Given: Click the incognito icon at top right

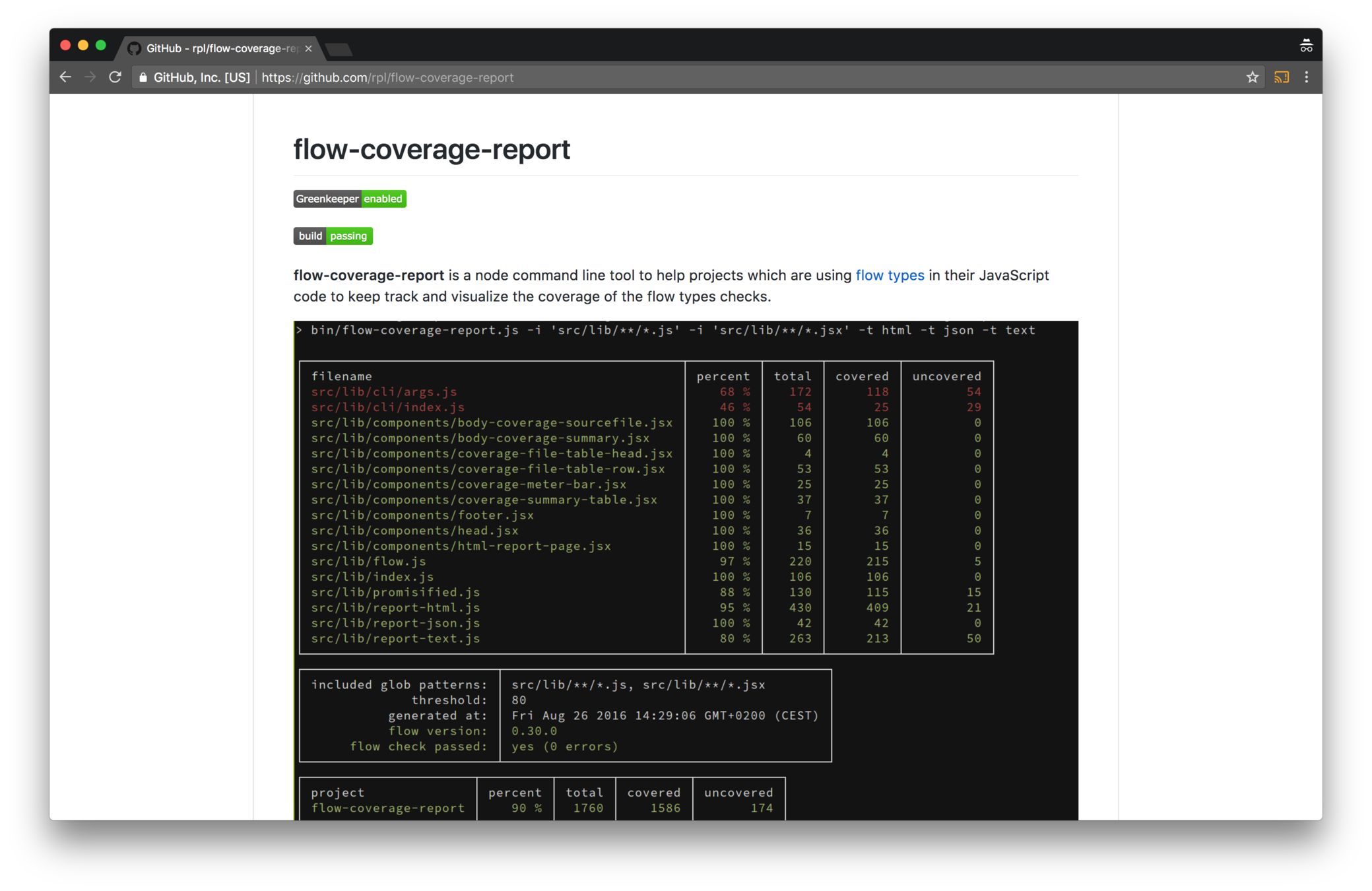Looking at the screenshot, I should [x=1305, y=46].
